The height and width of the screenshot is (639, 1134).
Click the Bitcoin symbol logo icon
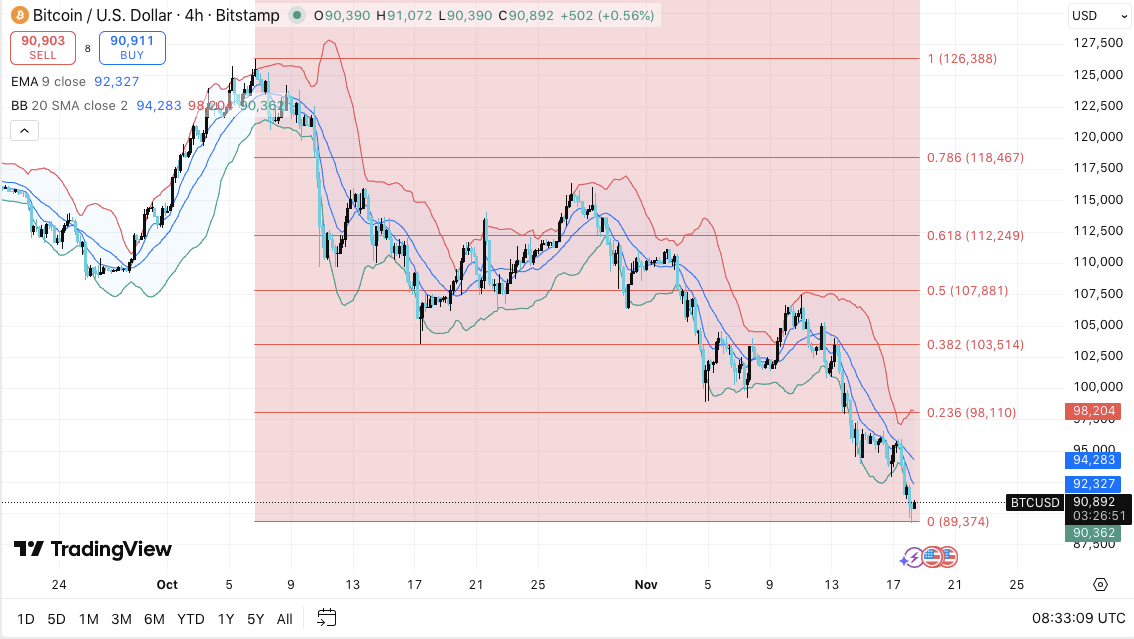(20, 15)
